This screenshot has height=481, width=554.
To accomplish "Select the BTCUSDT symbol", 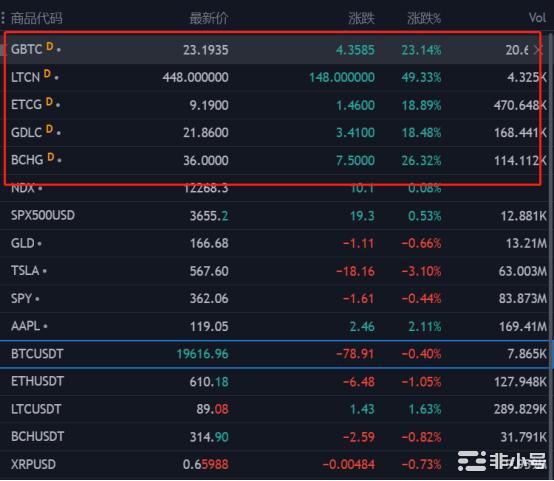I will pos(37,354).
